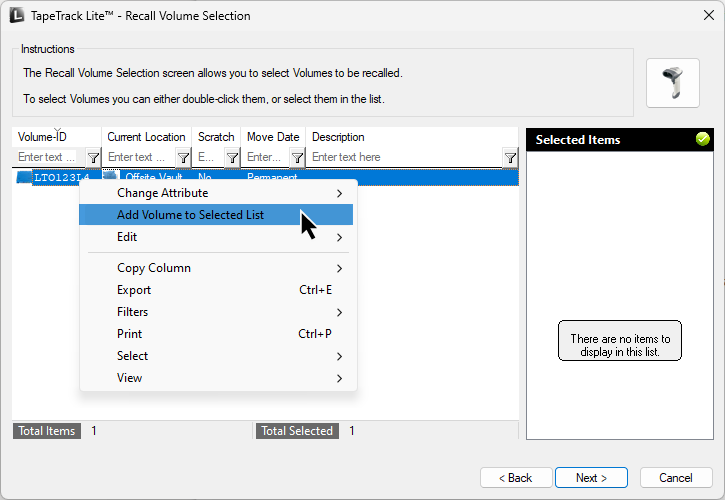Image resolution: width=725 pixels, height=502 pixels.
Task: Click the barcode scanner icon button
Action: [672, 83]
